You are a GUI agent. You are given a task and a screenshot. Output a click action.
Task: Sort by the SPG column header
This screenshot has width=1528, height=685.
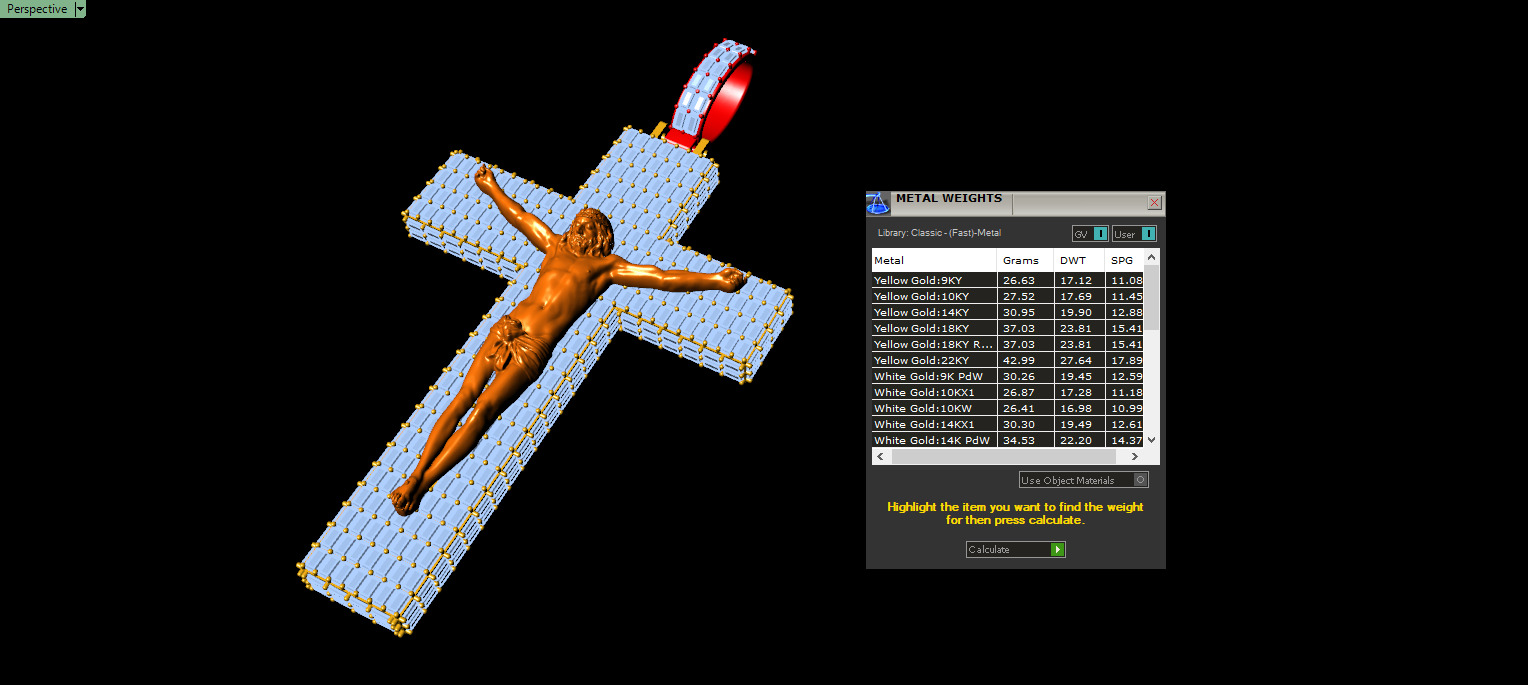[x=1124, y=260]
